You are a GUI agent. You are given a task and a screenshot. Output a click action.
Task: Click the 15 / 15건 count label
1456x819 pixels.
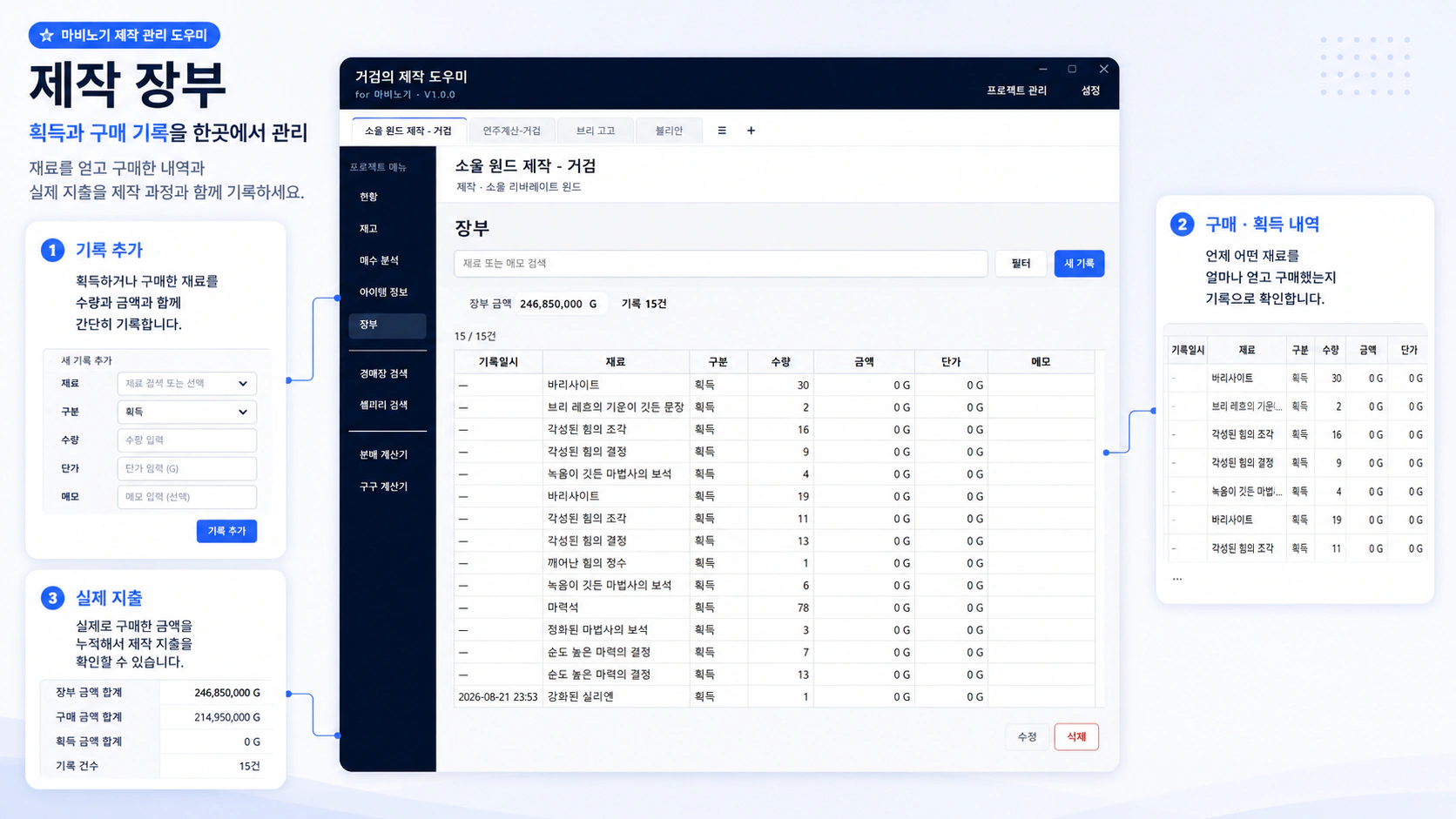[x=475, y=336]
